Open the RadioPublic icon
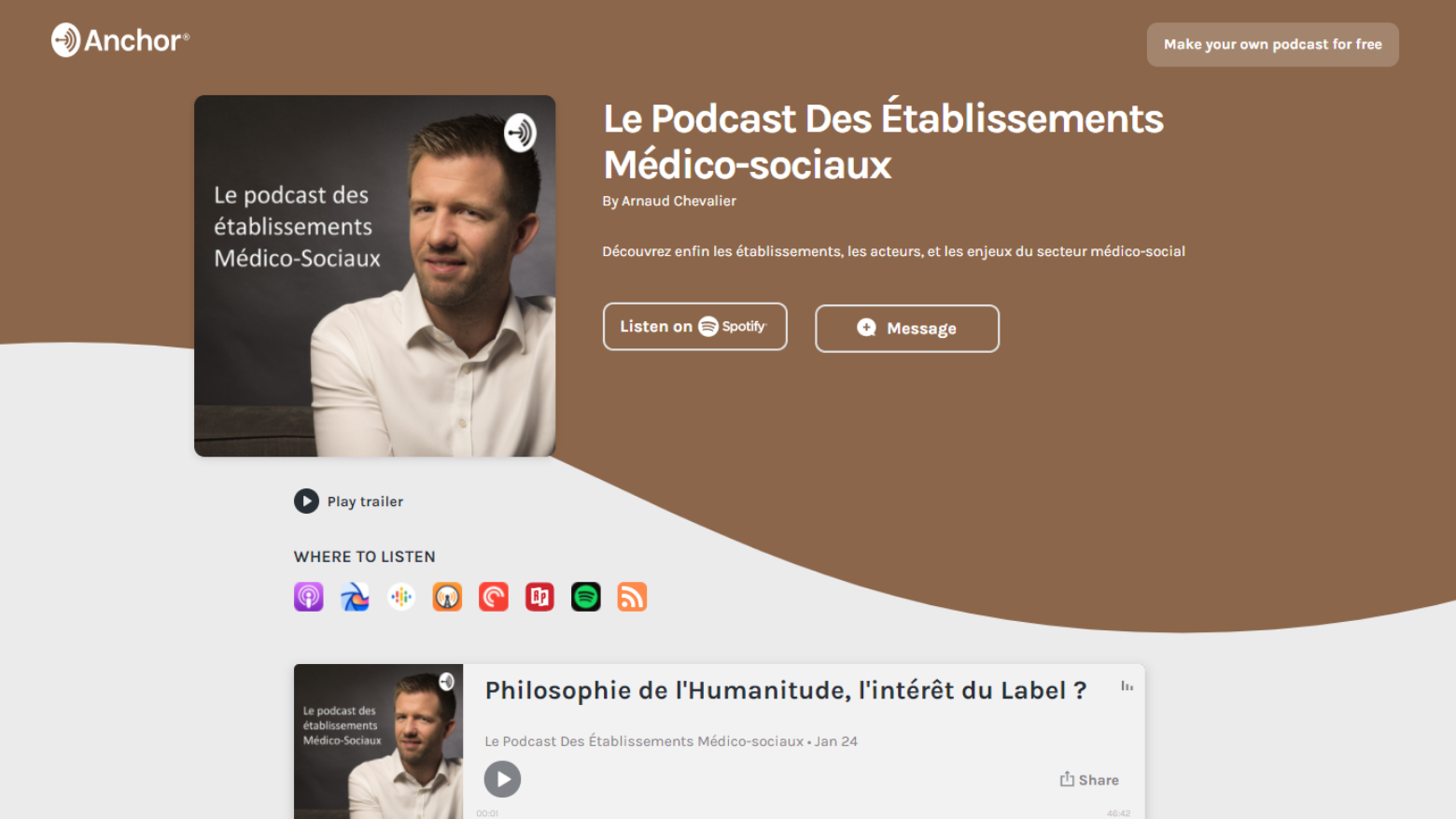 click(x=539, y=597)
